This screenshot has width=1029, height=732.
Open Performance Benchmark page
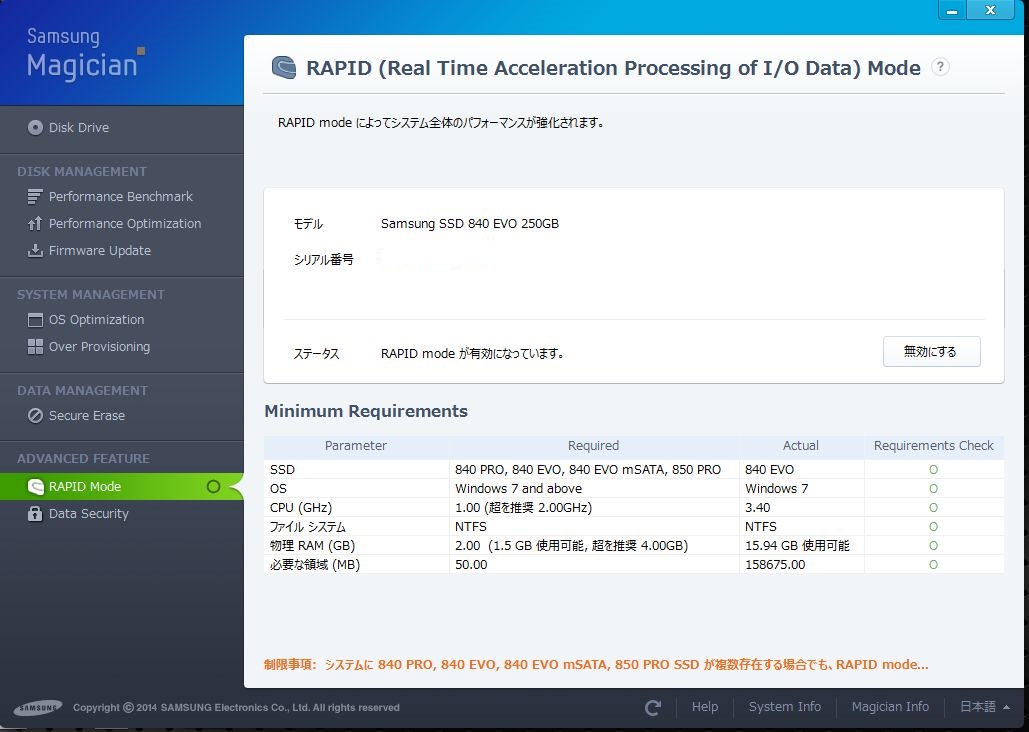[121, 196]
